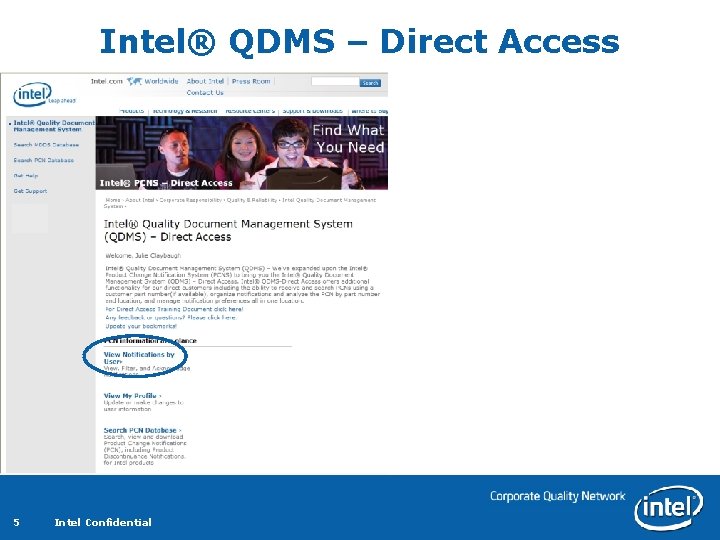Go to the Home breadcrumb
The height and width of the screenshot is (540, 720).
112,200
